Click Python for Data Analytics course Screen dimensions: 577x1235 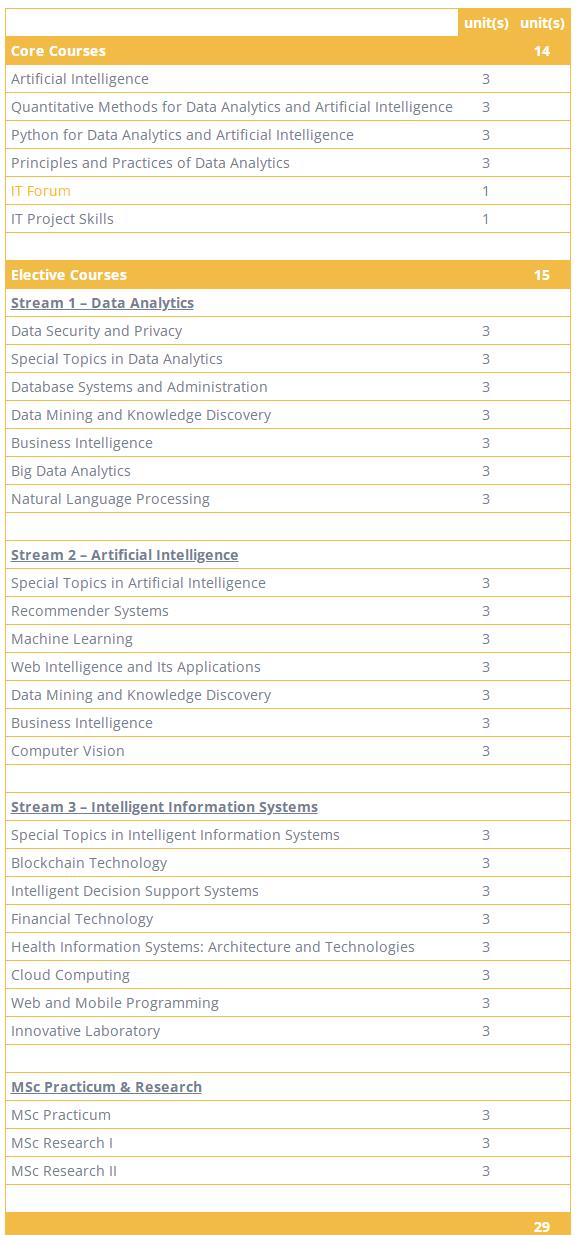coord(182,135)
